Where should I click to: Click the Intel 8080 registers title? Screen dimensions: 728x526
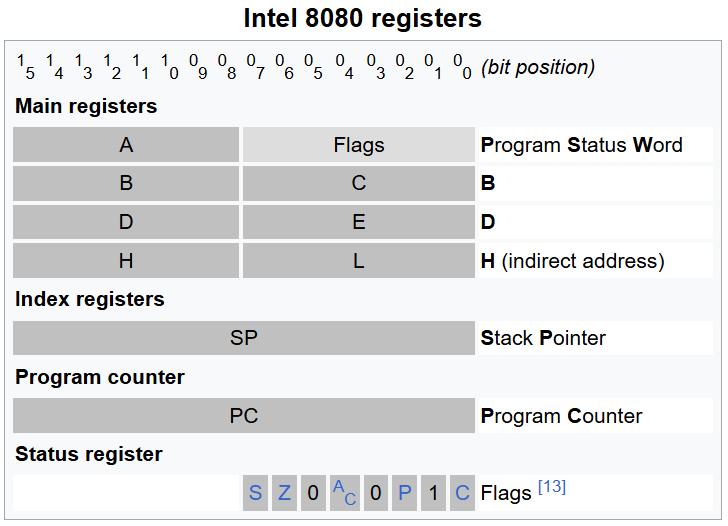pyautogui.click(x=363, y=18)
